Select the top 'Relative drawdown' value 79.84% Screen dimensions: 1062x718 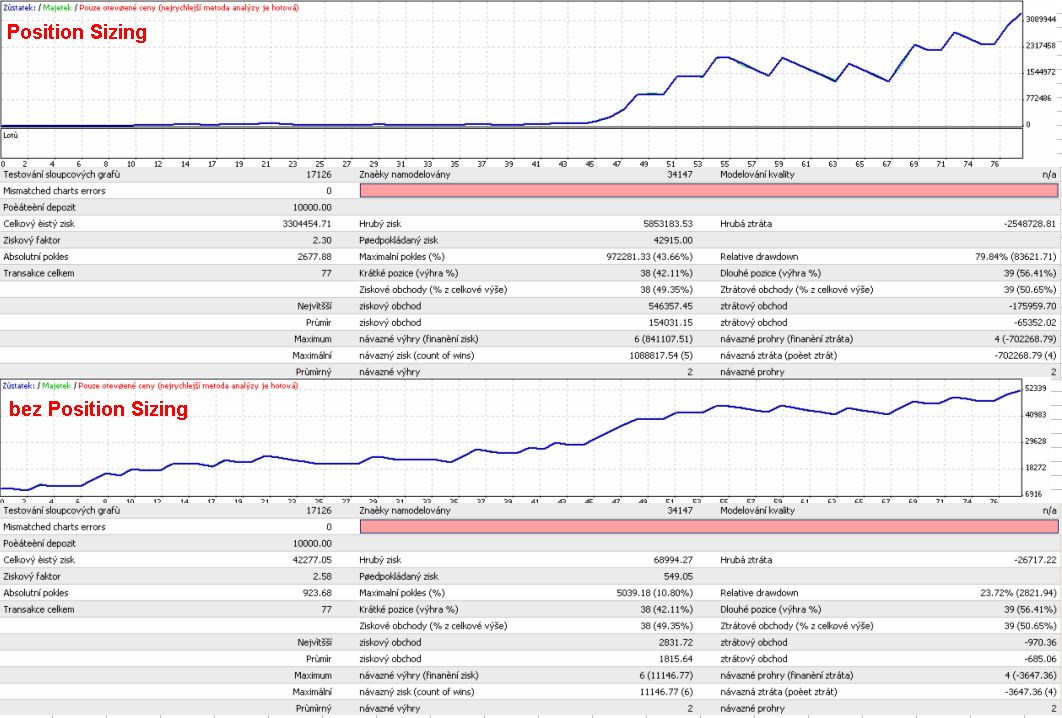(1015, 257)
